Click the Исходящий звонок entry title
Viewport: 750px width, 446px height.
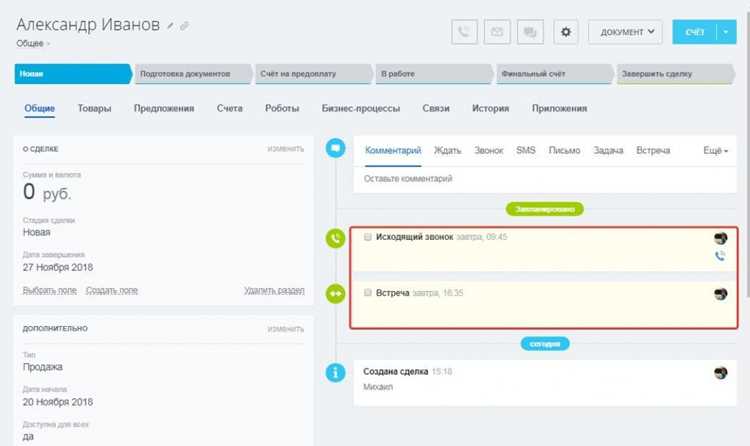[x=414, y=237]
